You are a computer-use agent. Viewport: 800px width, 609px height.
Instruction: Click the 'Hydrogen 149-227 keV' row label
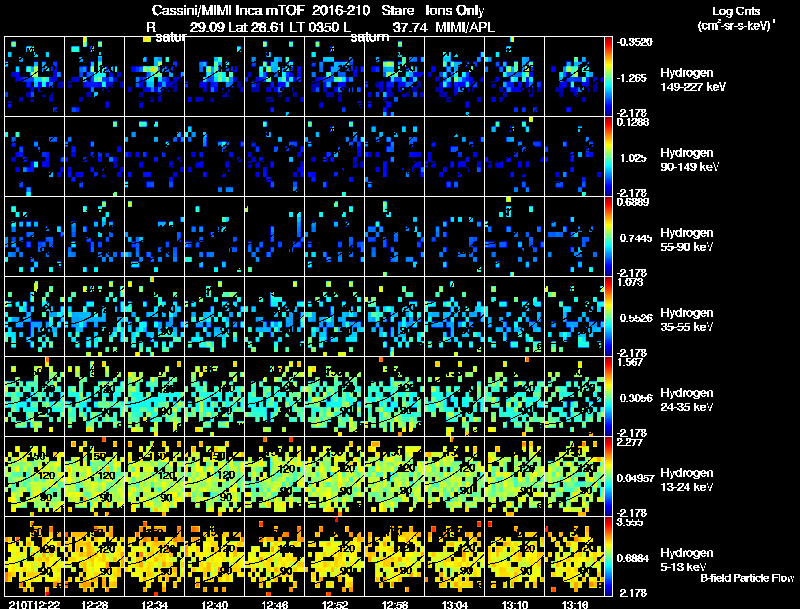[692, 80]
